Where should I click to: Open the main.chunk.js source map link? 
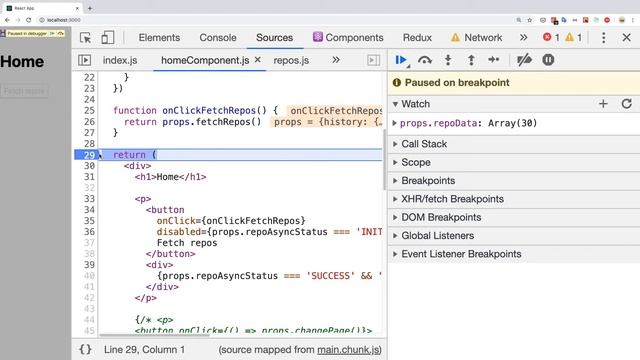click(349, 350)
